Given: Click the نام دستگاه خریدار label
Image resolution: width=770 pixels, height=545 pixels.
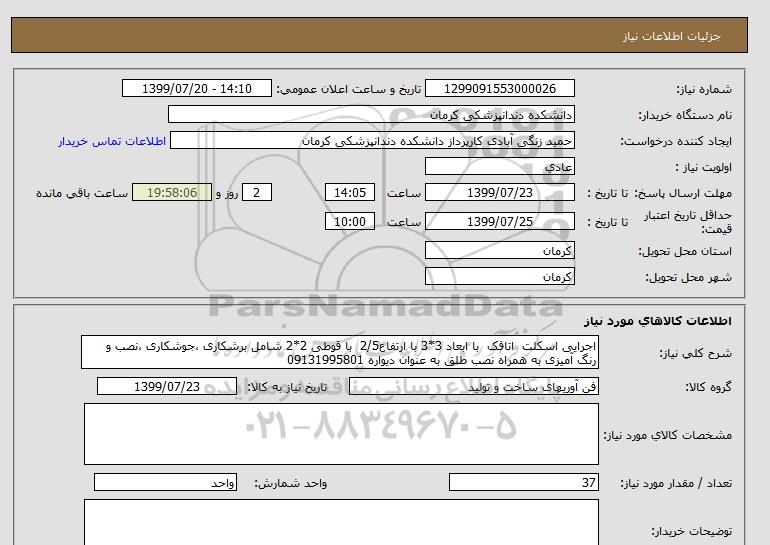Looking at the screenshot, I should (x=685, y=115).
